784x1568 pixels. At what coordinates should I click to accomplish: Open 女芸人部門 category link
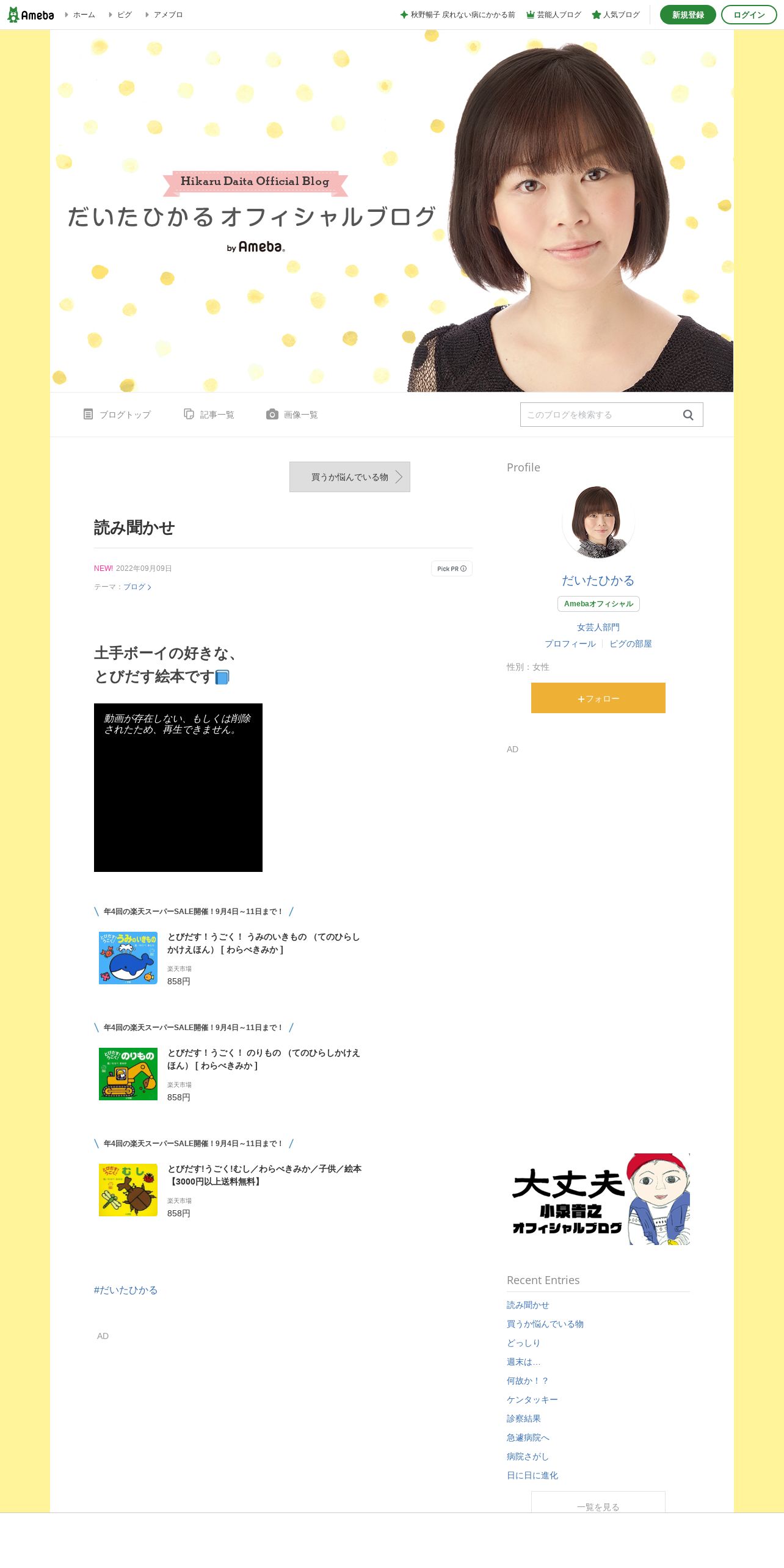(x=598, y=627)
